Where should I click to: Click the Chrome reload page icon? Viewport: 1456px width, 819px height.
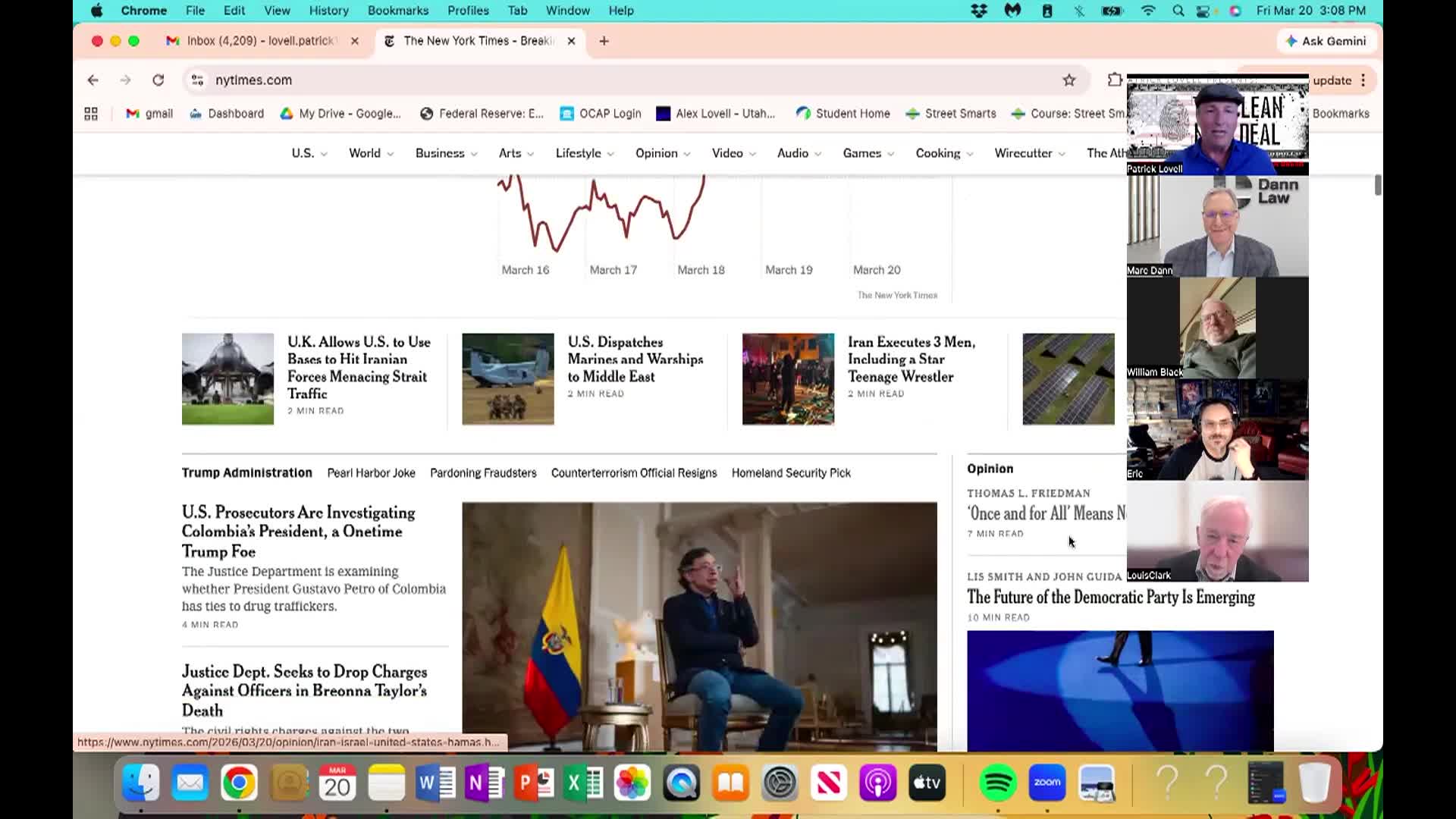(x=158, y=80)
